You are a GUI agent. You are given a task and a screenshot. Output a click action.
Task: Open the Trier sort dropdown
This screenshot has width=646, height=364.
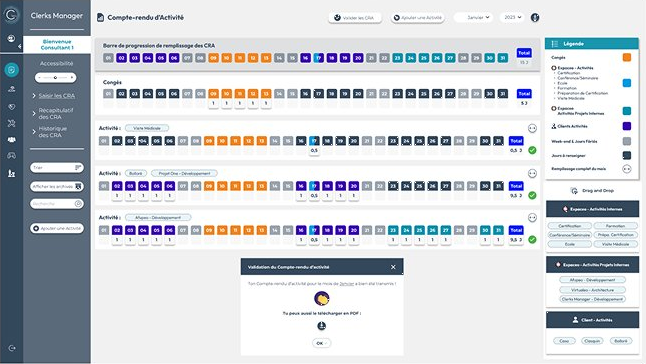pyautogui.click(x=56, y=168)
